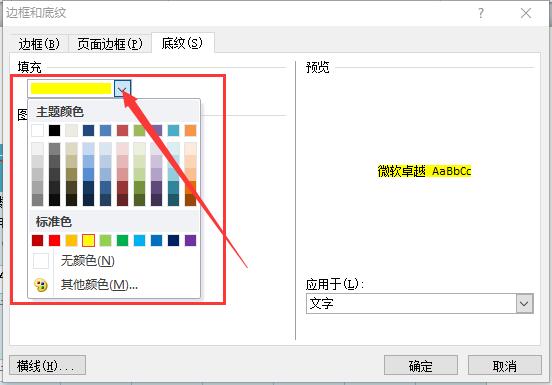Pick red theme color swatch in top row

[x=123, y=130]
